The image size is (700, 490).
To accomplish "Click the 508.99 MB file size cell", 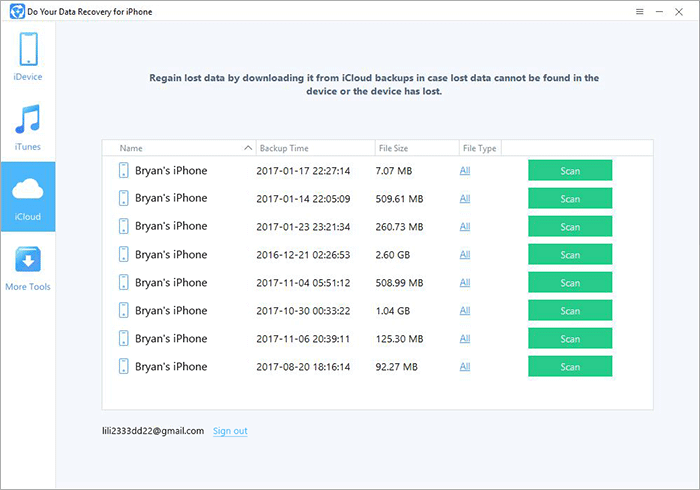I will [x=399, y=282].
